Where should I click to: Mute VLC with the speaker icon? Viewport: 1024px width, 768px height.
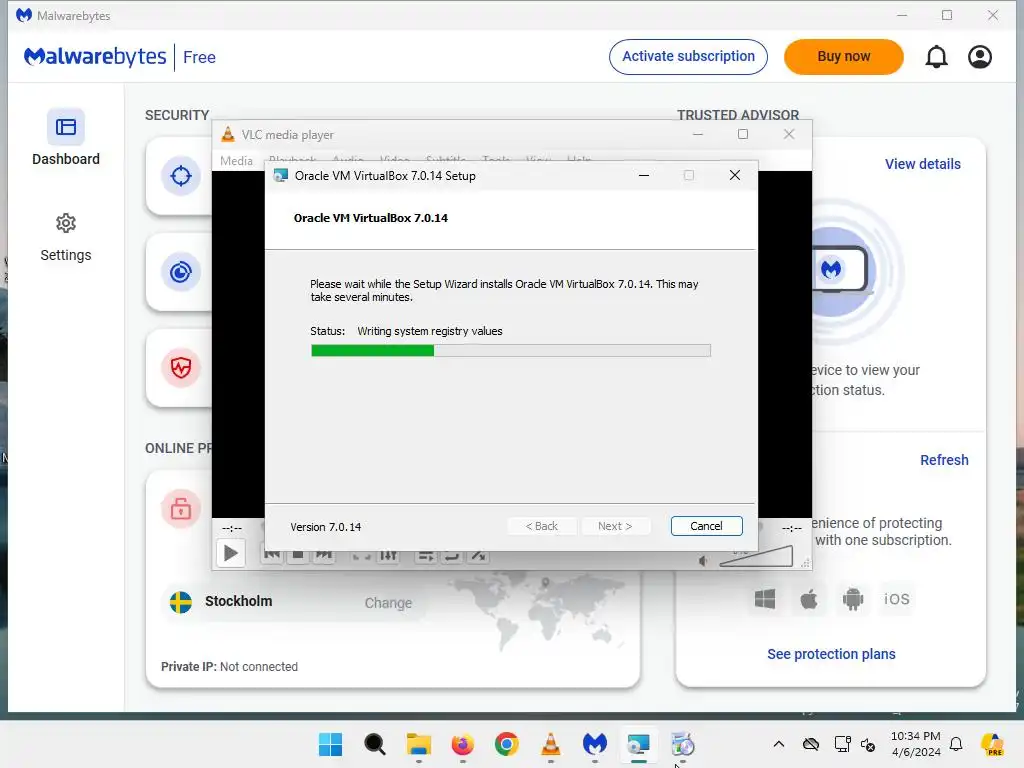tap(703, 561)
